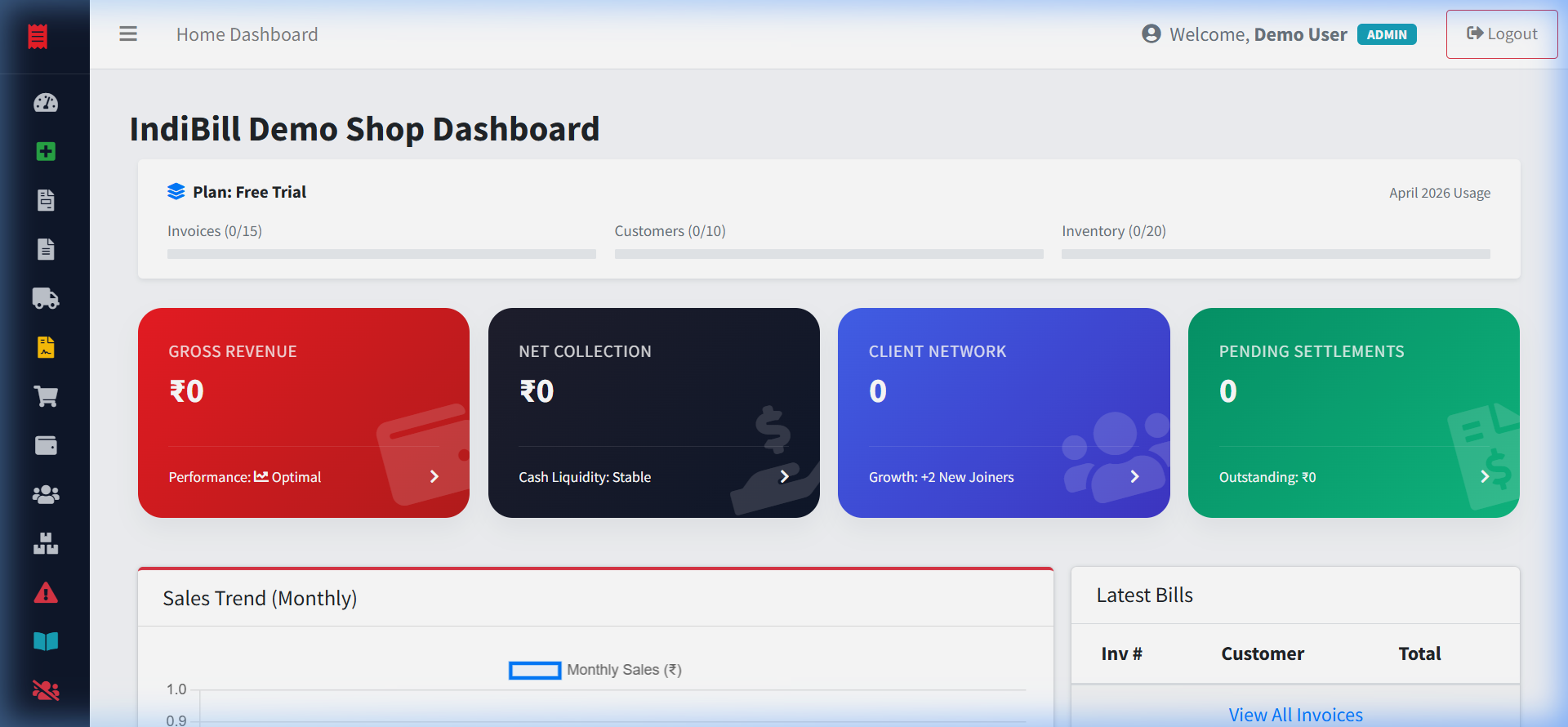Screen dimensions: 1568x727
Task: Open Net Collection card chevron arrow
Action: click(x=785, y=477)
